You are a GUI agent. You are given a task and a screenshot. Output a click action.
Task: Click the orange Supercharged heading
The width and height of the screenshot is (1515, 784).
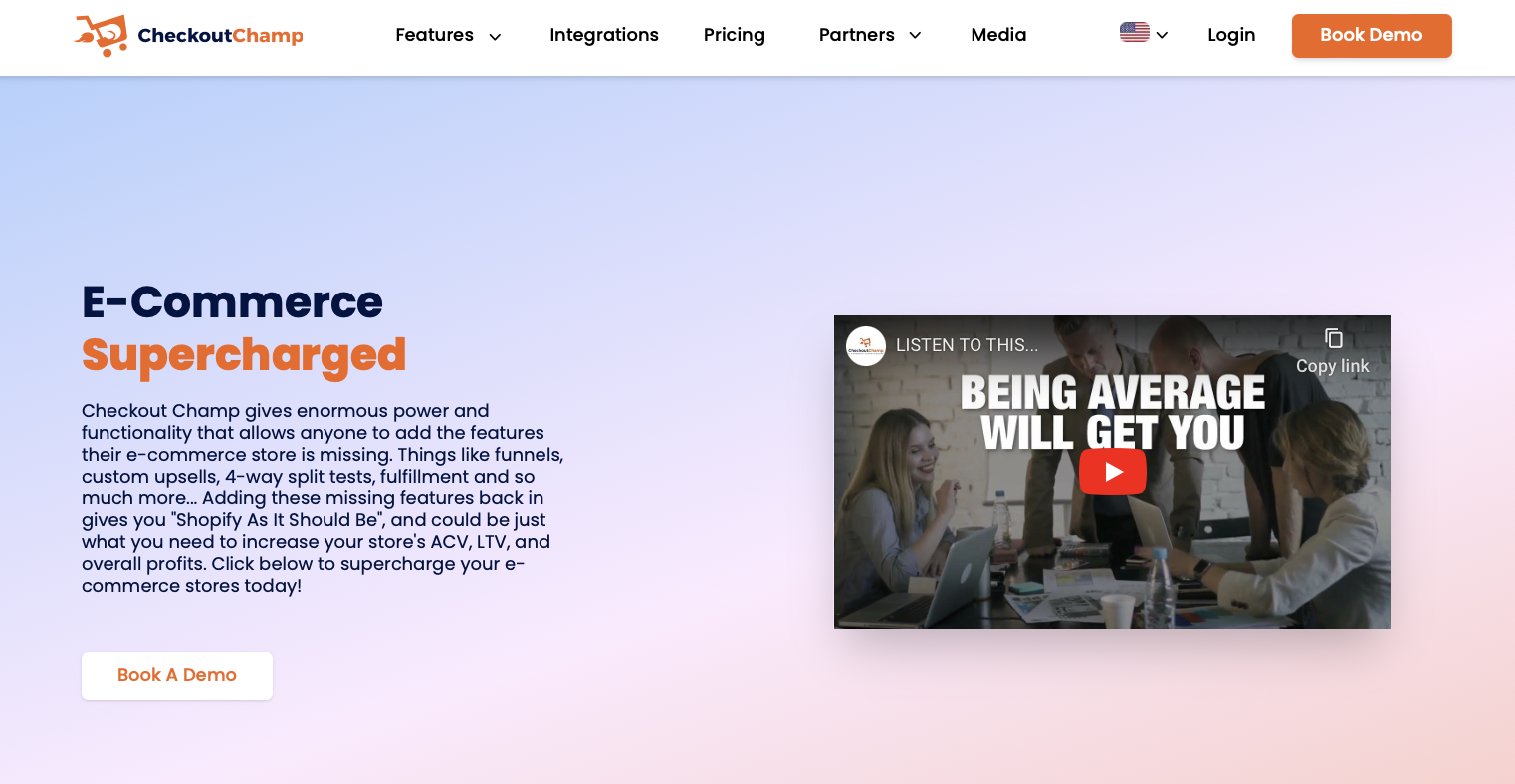point(244,355)
